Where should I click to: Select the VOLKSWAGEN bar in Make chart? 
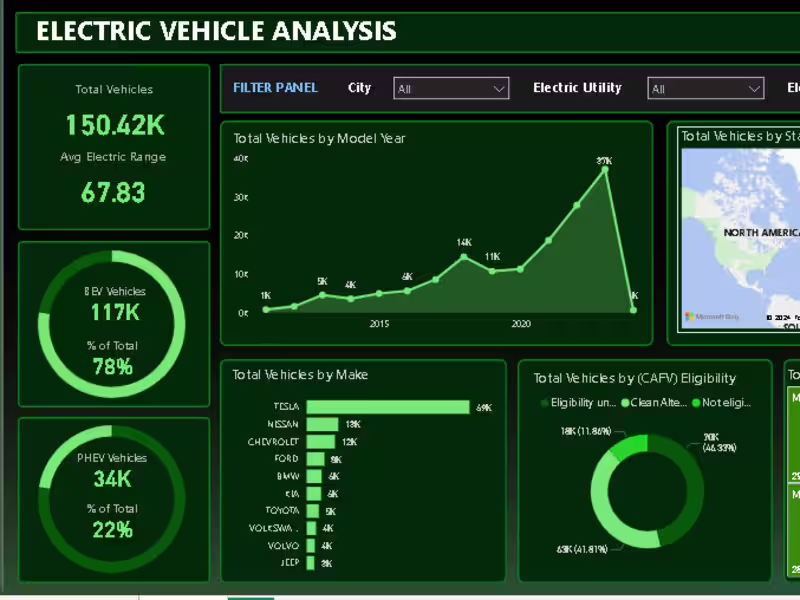(x=311, y=528)
